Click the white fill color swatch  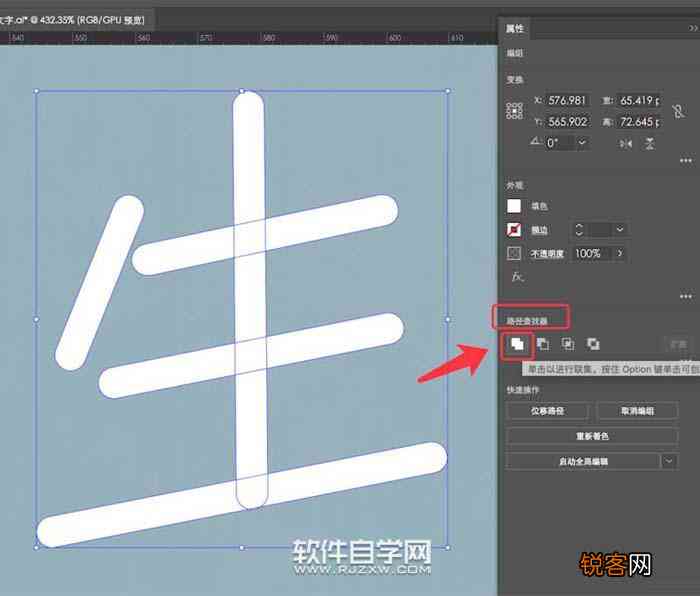[x=514, y=206]
